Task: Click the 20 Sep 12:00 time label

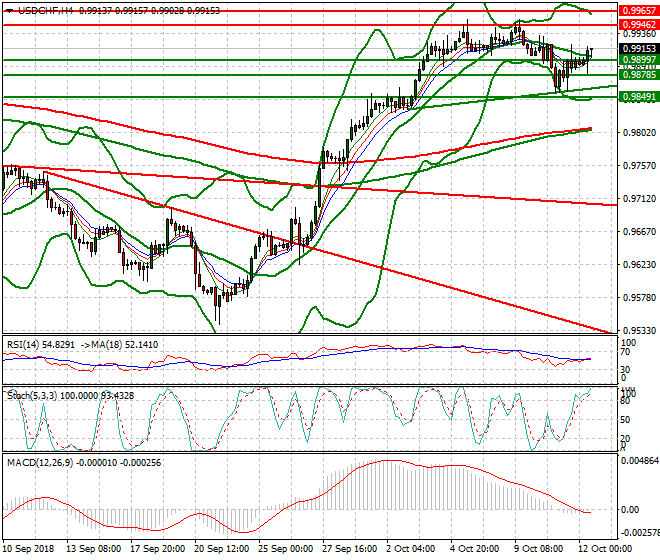Action: pos(221,549)
